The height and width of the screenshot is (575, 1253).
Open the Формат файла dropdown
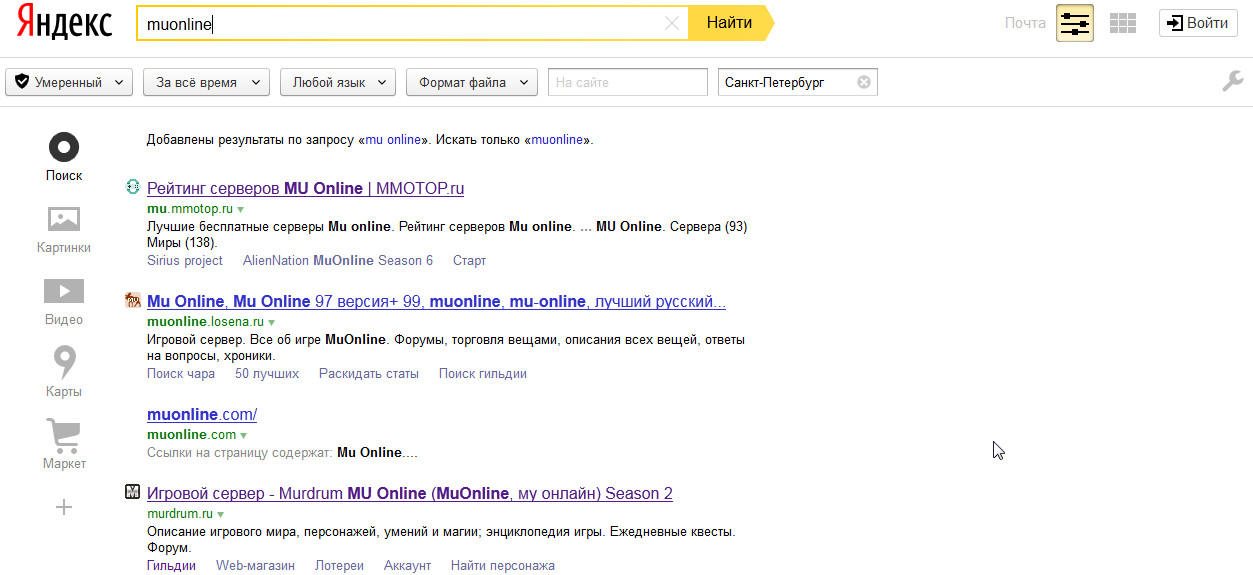point(472,83)
